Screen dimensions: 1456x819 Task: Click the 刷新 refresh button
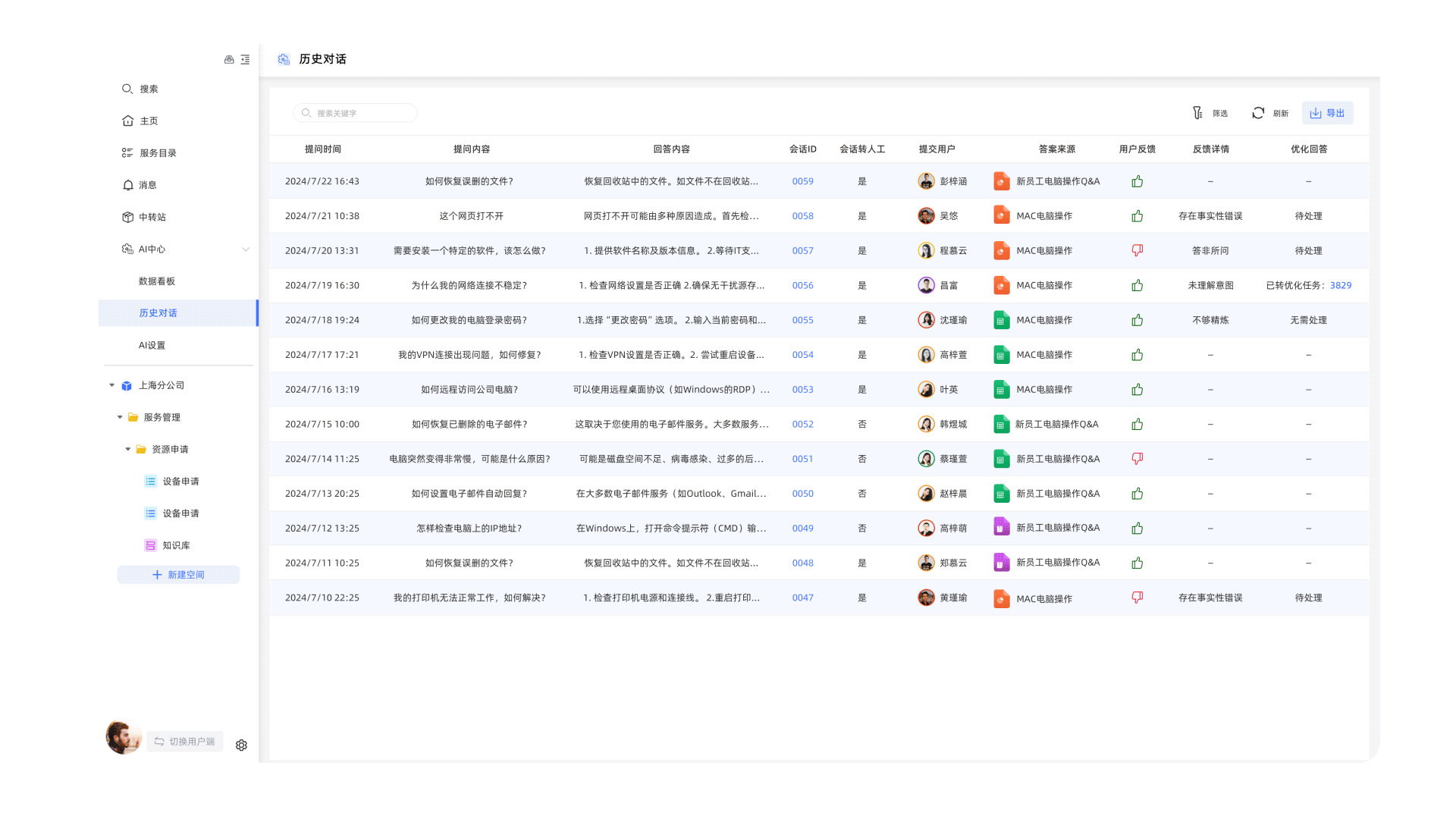coord(1270,113)
